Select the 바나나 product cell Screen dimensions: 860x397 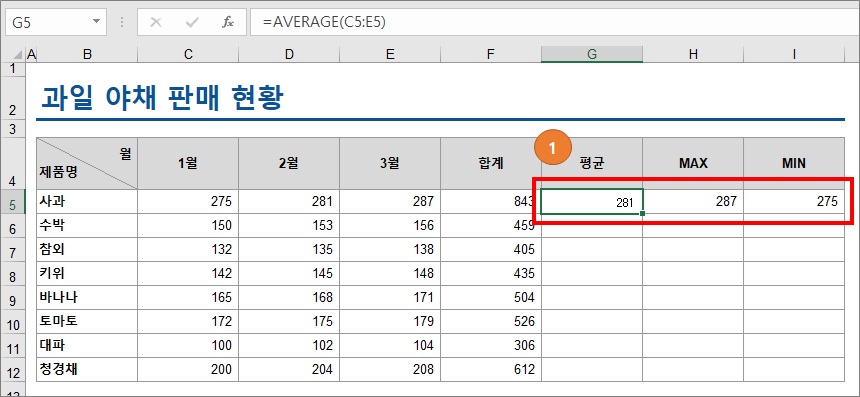[87, 297]
